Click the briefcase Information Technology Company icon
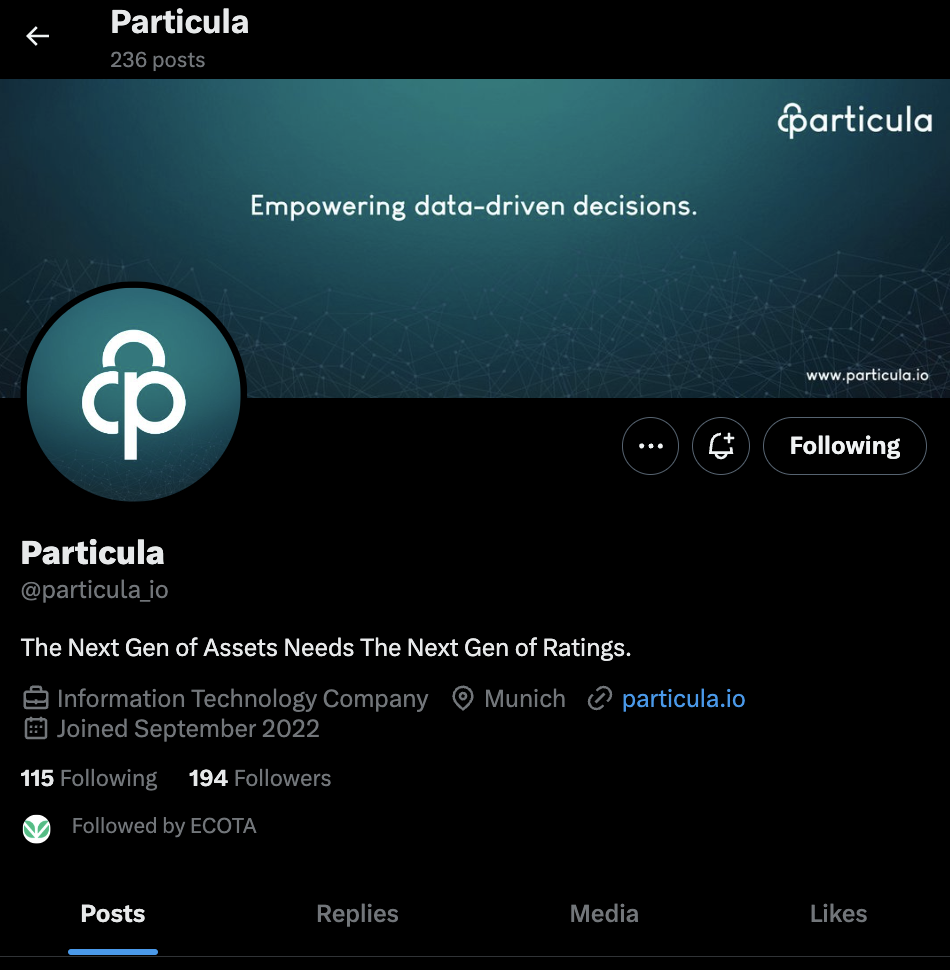The image size is (950, 970). pos(35,698)
